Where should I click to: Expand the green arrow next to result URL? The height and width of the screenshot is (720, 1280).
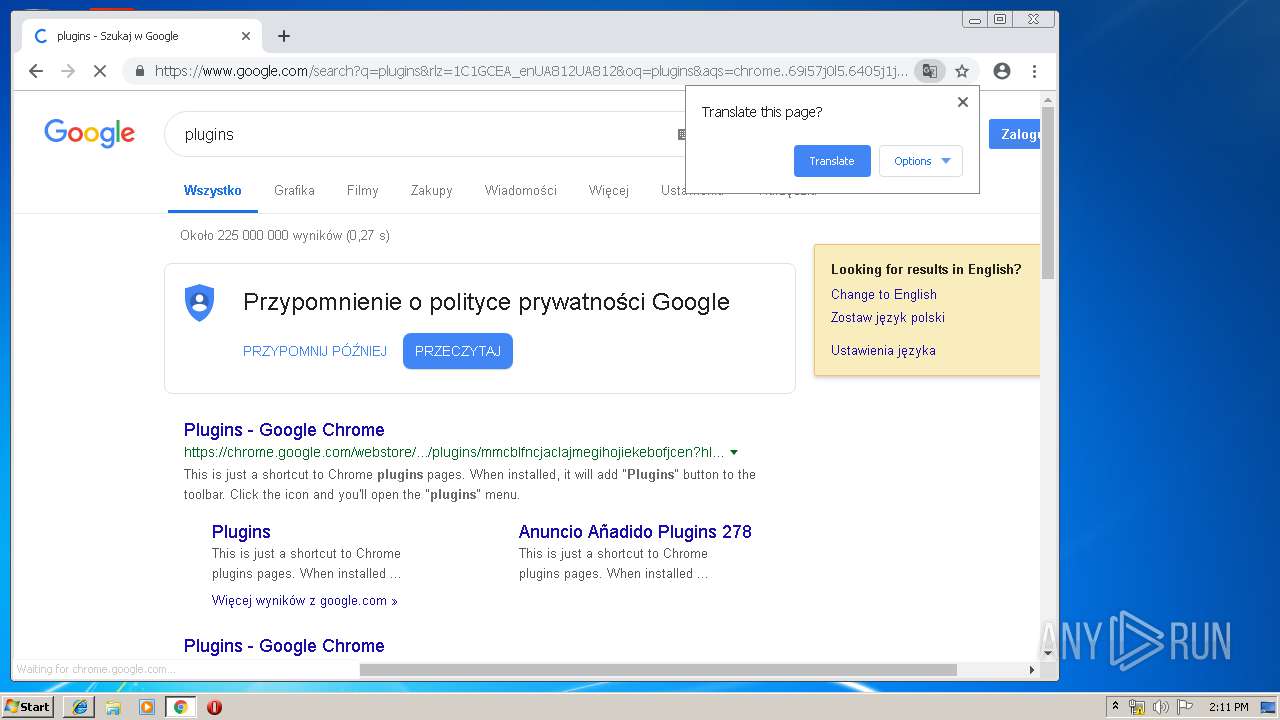click(x=734, y=453)
